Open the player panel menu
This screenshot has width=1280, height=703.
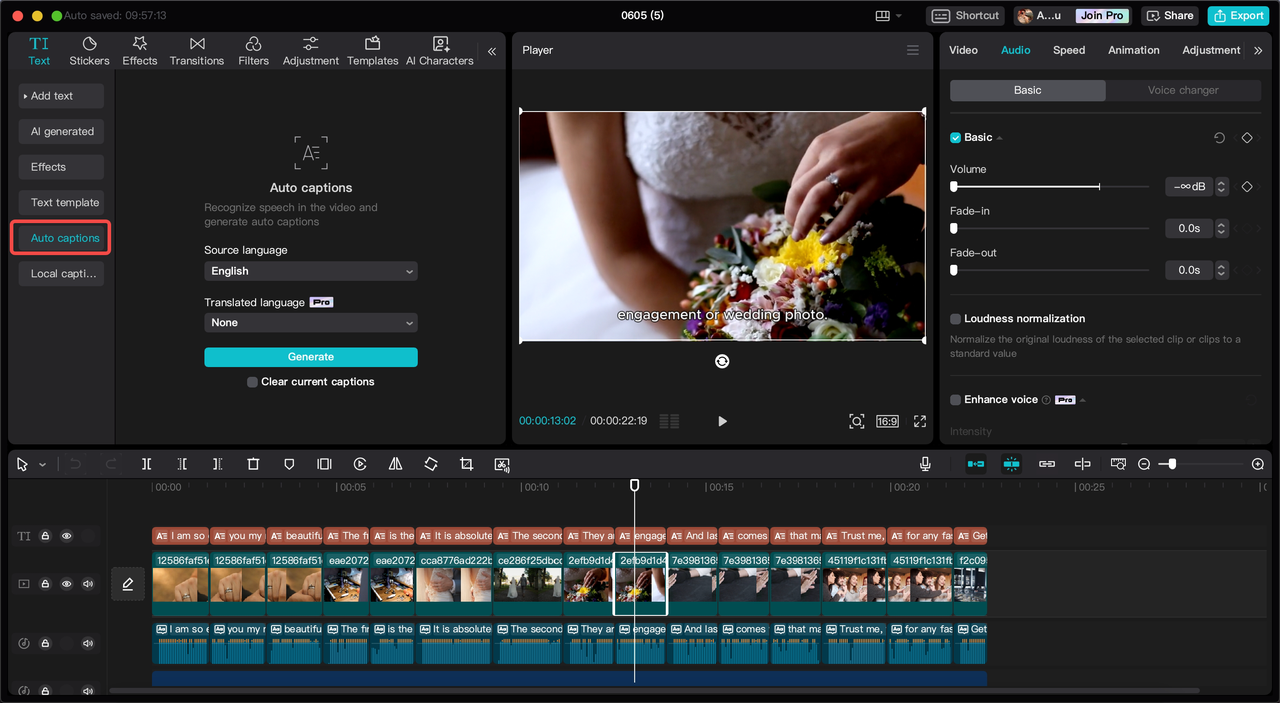point(912,50)
